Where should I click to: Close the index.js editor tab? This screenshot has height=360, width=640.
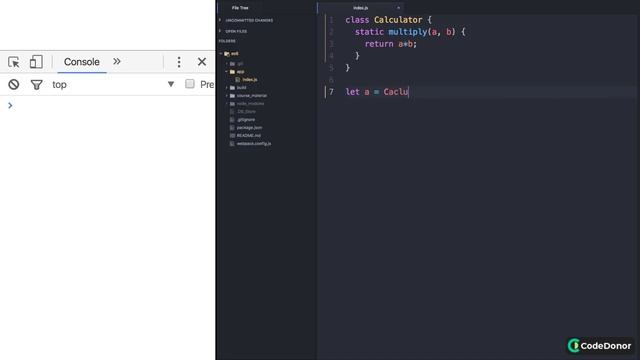[398, 8]
